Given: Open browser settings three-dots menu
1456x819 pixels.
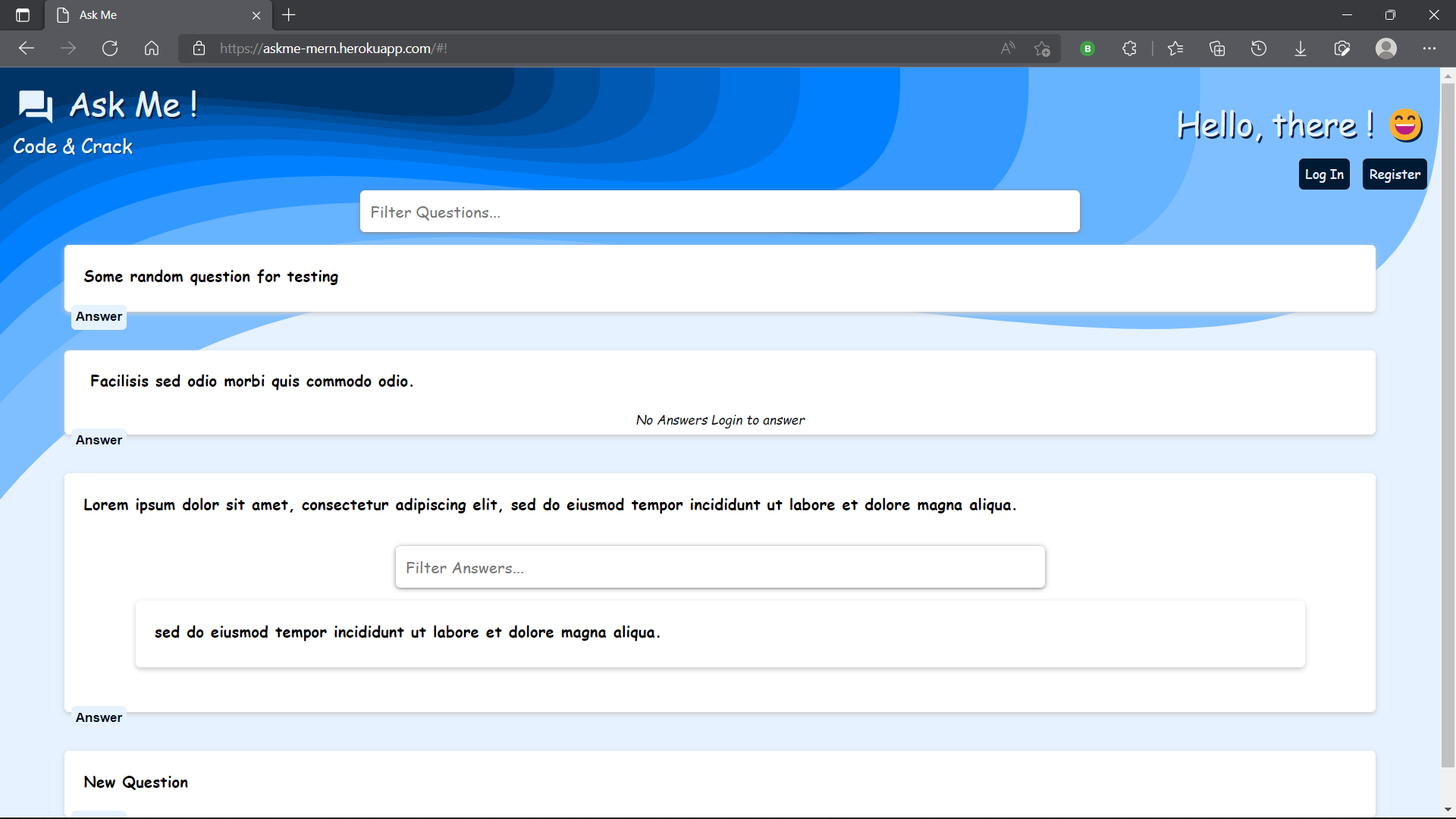Looking at the screenshot, I should coord(1429,49).
